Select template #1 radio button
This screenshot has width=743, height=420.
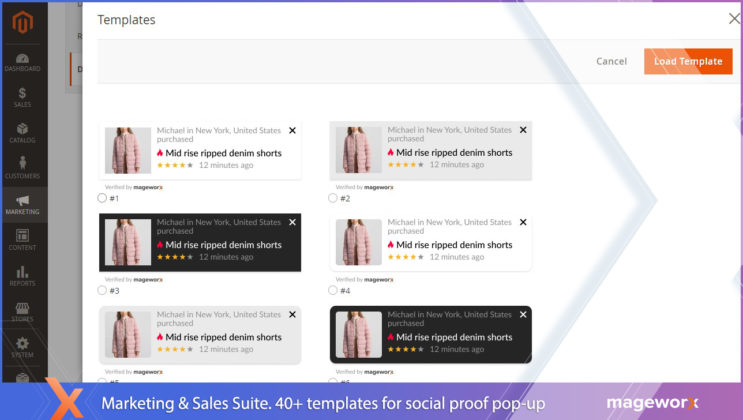pyautogui.click(x=102, y=198)
